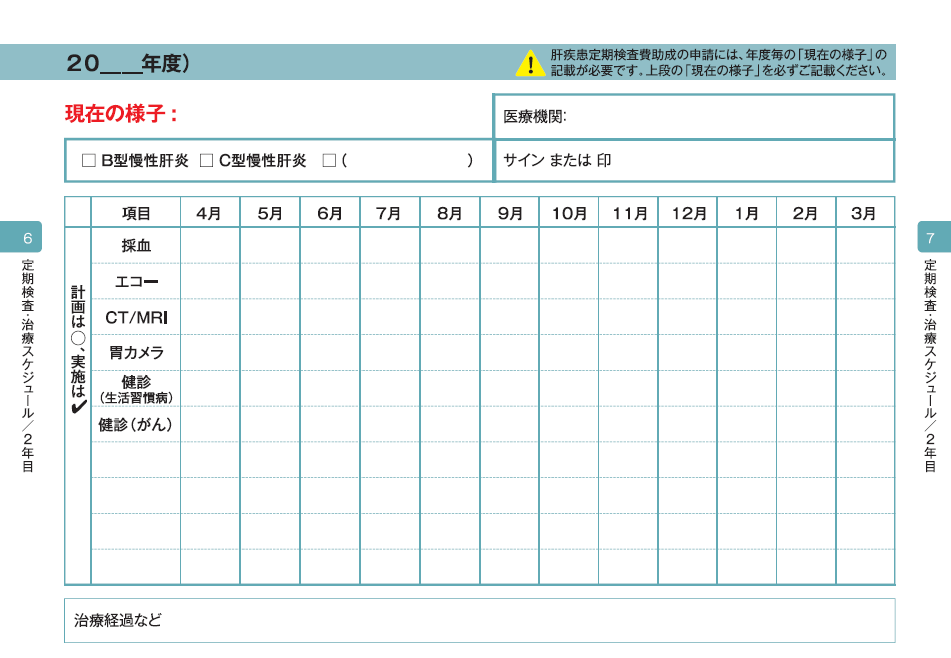Click the サイン または 印 field
951x658 pixels.
click(694, 161)
